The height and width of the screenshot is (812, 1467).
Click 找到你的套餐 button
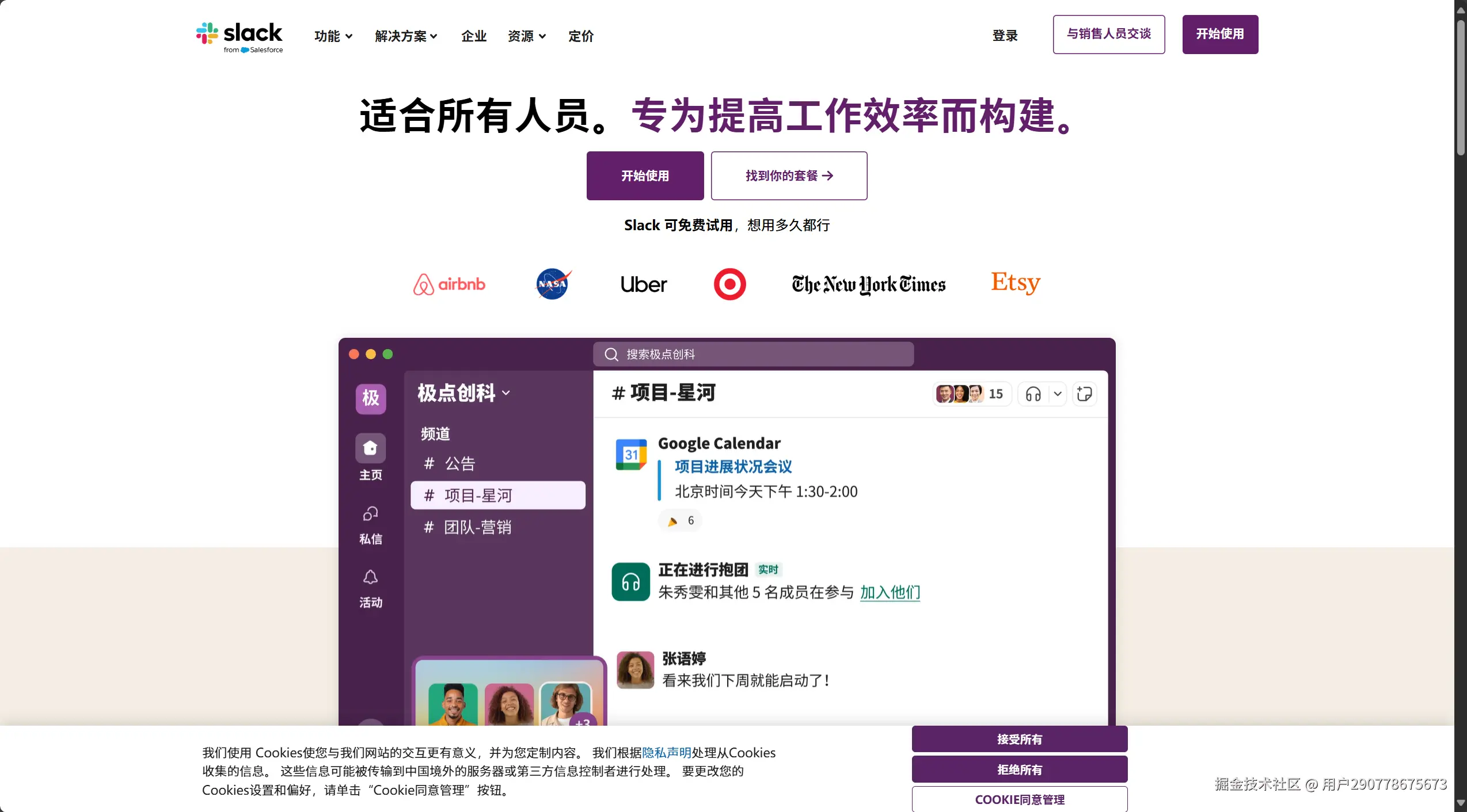[789, 176]
